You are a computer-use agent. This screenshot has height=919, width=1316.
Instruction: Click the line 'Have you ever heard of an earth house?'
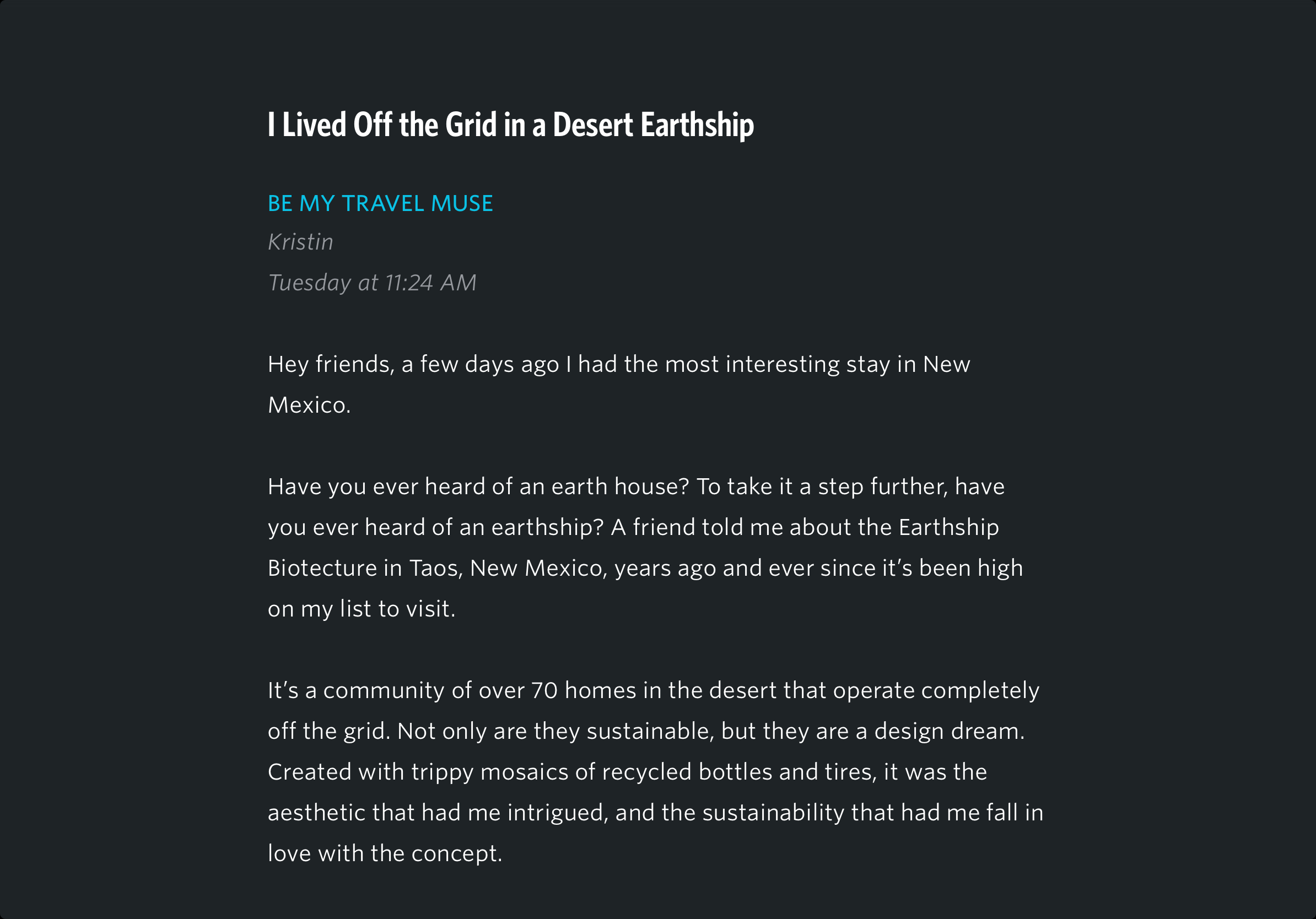(x=636, y=486)
